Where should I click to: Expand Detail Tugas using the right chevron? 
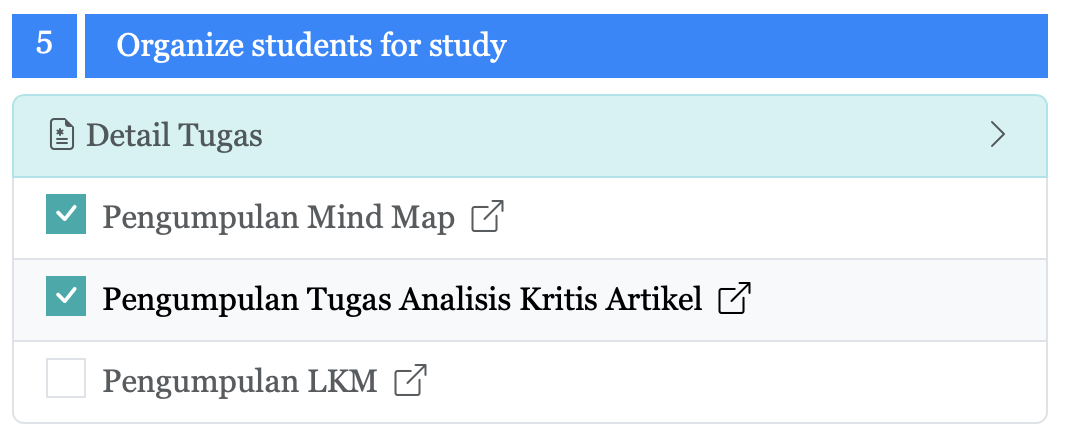tap(997, 135)
